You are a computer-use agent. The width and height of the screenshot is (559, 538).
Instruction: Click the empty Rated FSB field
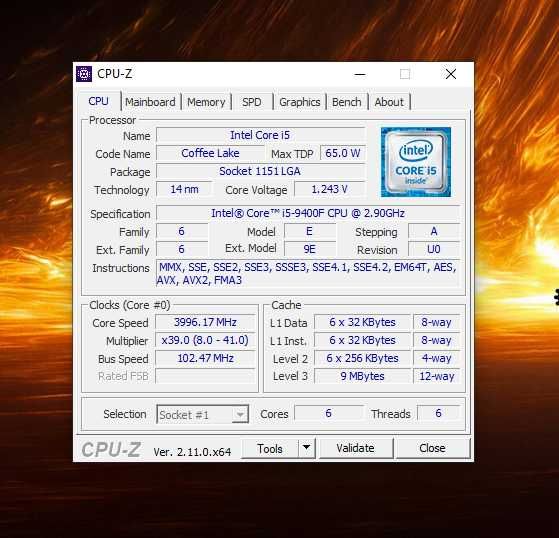click(x=205, y=376)
